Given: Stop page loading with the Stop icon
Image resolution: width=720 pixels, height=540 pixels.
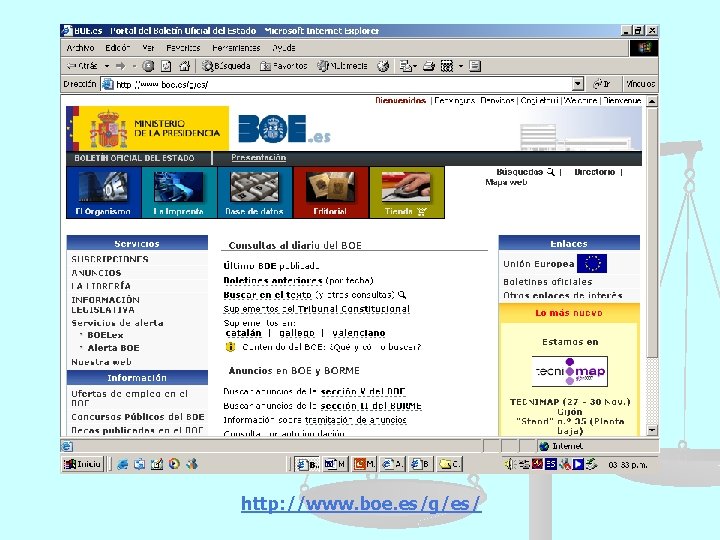Looking at the screenshot, I should pos(148,66).
